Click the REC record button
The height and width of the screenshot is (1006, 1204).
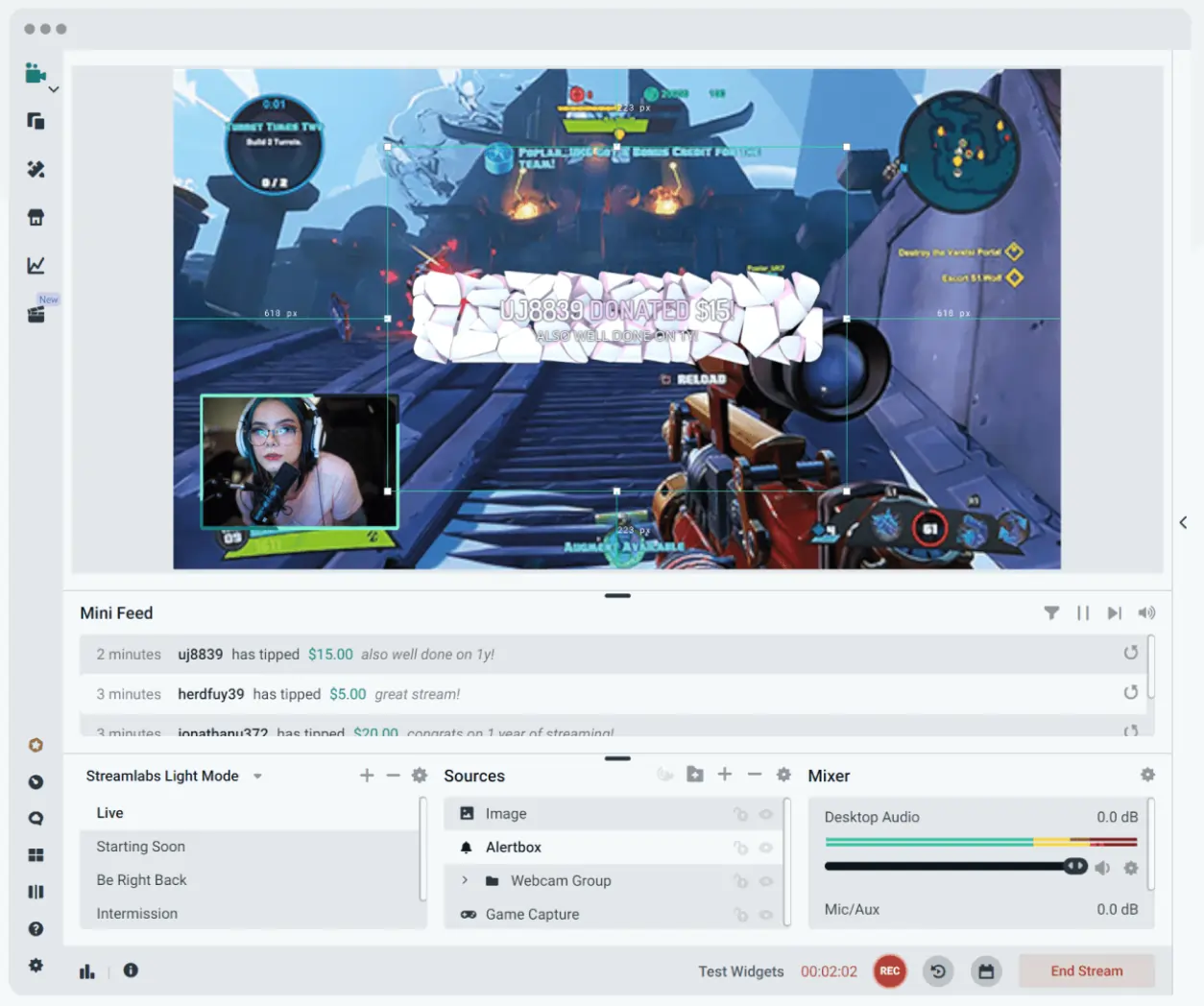(889, 970)
